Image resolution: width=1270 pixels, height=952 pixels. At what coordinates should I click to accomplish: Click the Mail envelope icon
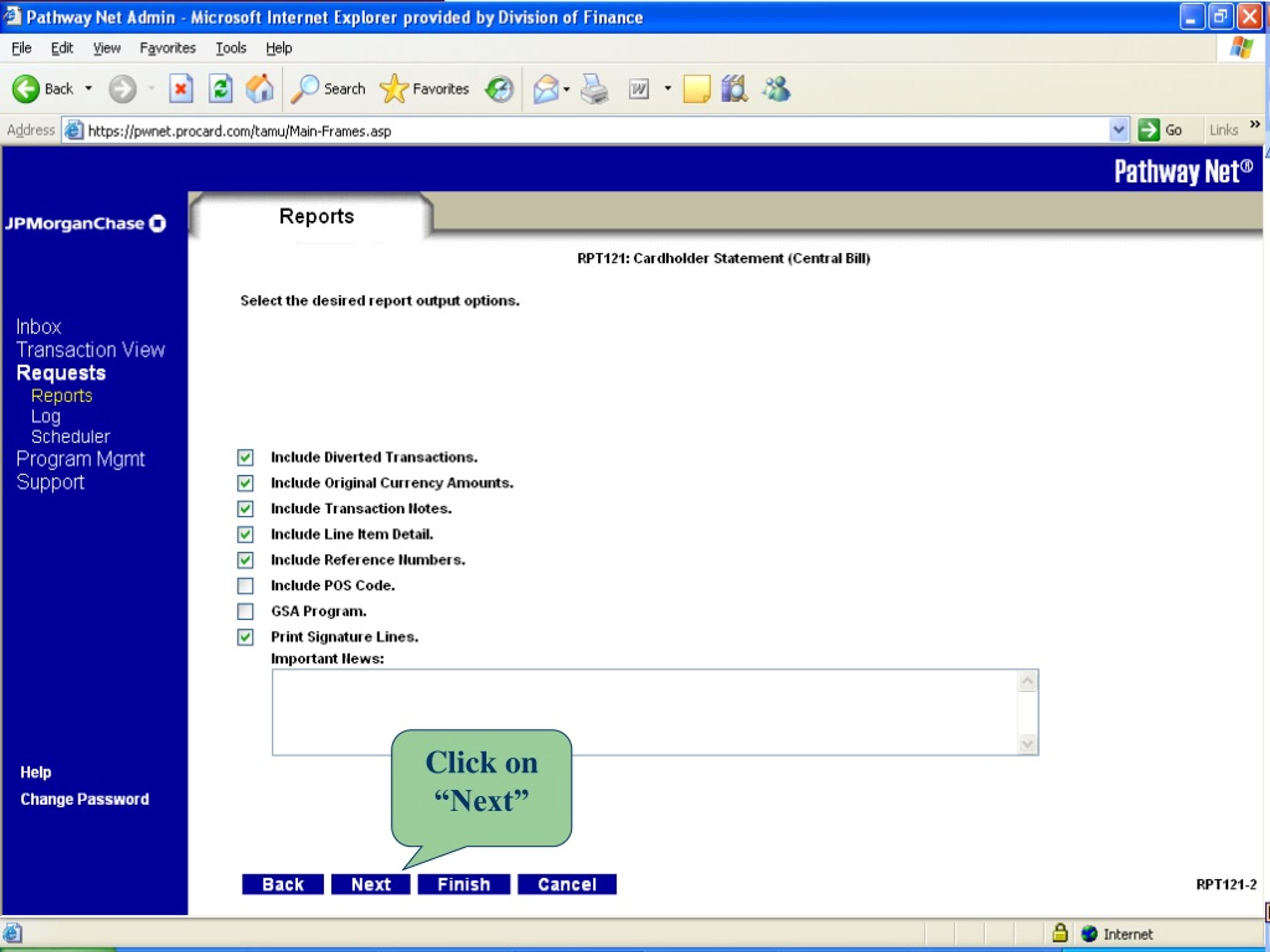(x=545, y=89)
